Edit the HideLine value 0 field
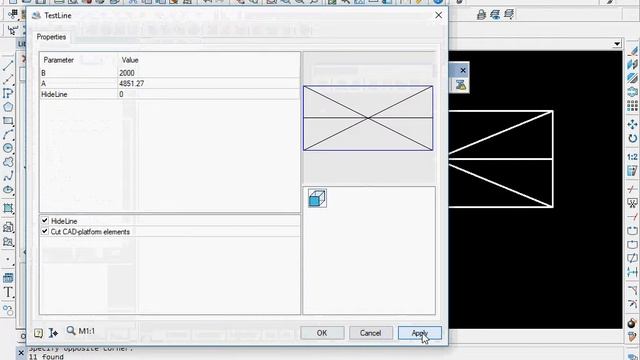This screenshot has width=640, height=360. [x=209, y=94]
